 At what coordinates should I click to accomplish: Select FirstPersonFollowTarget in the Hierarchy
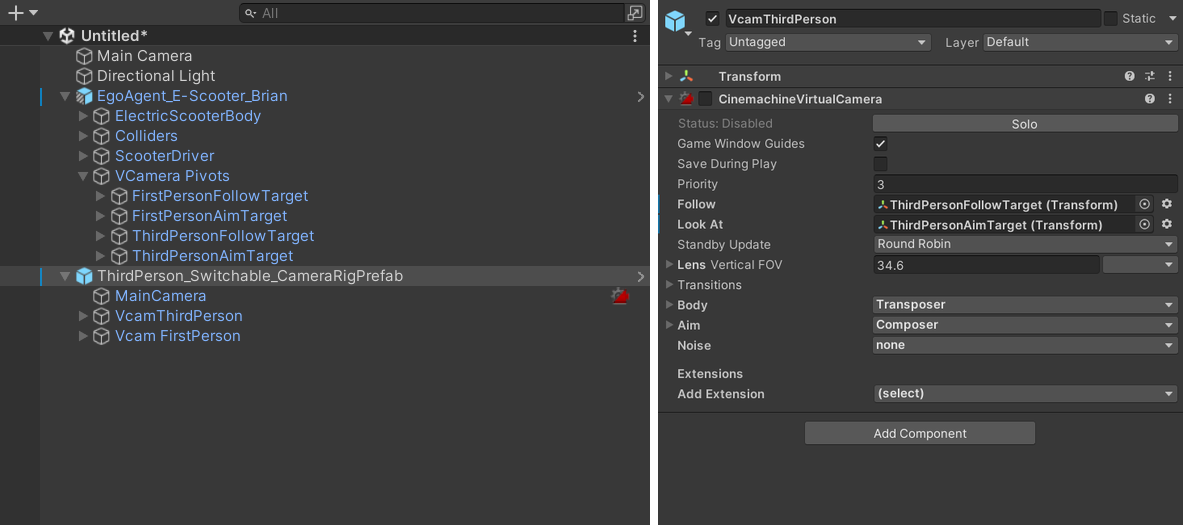220,196
